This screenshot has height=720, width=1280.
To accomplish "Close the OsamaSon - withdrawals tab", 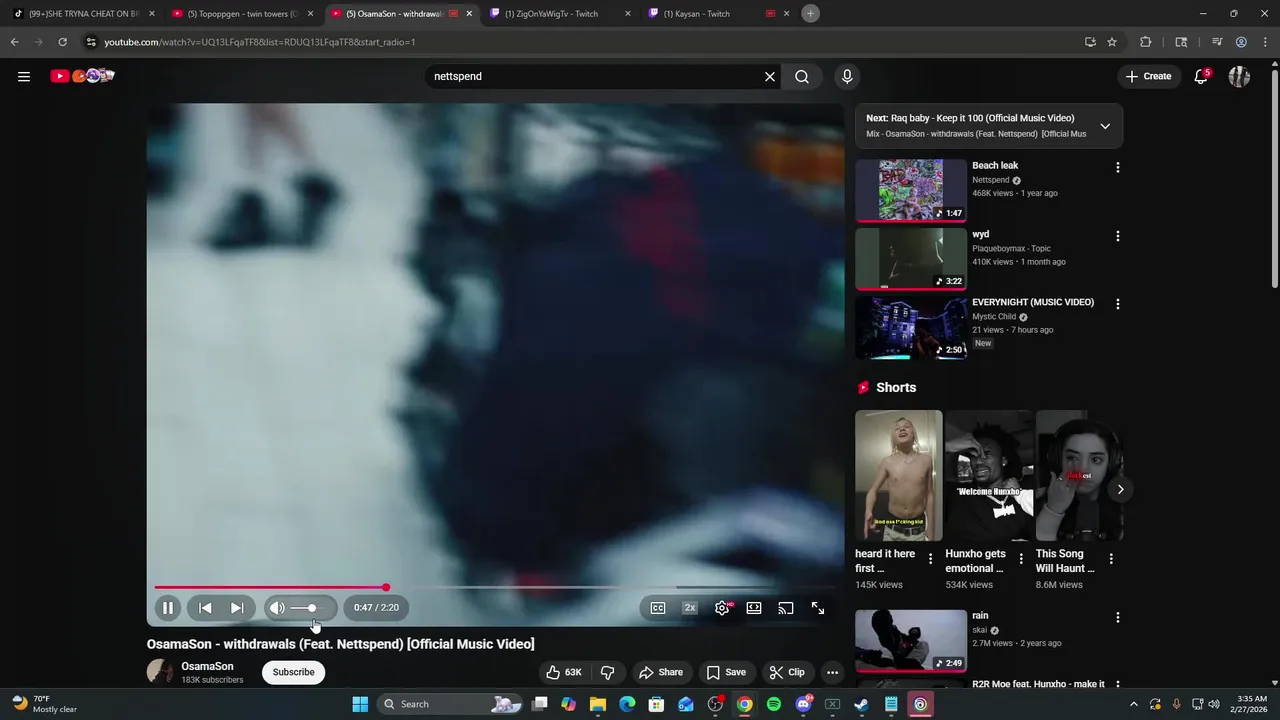I will [x=469, y=14].
